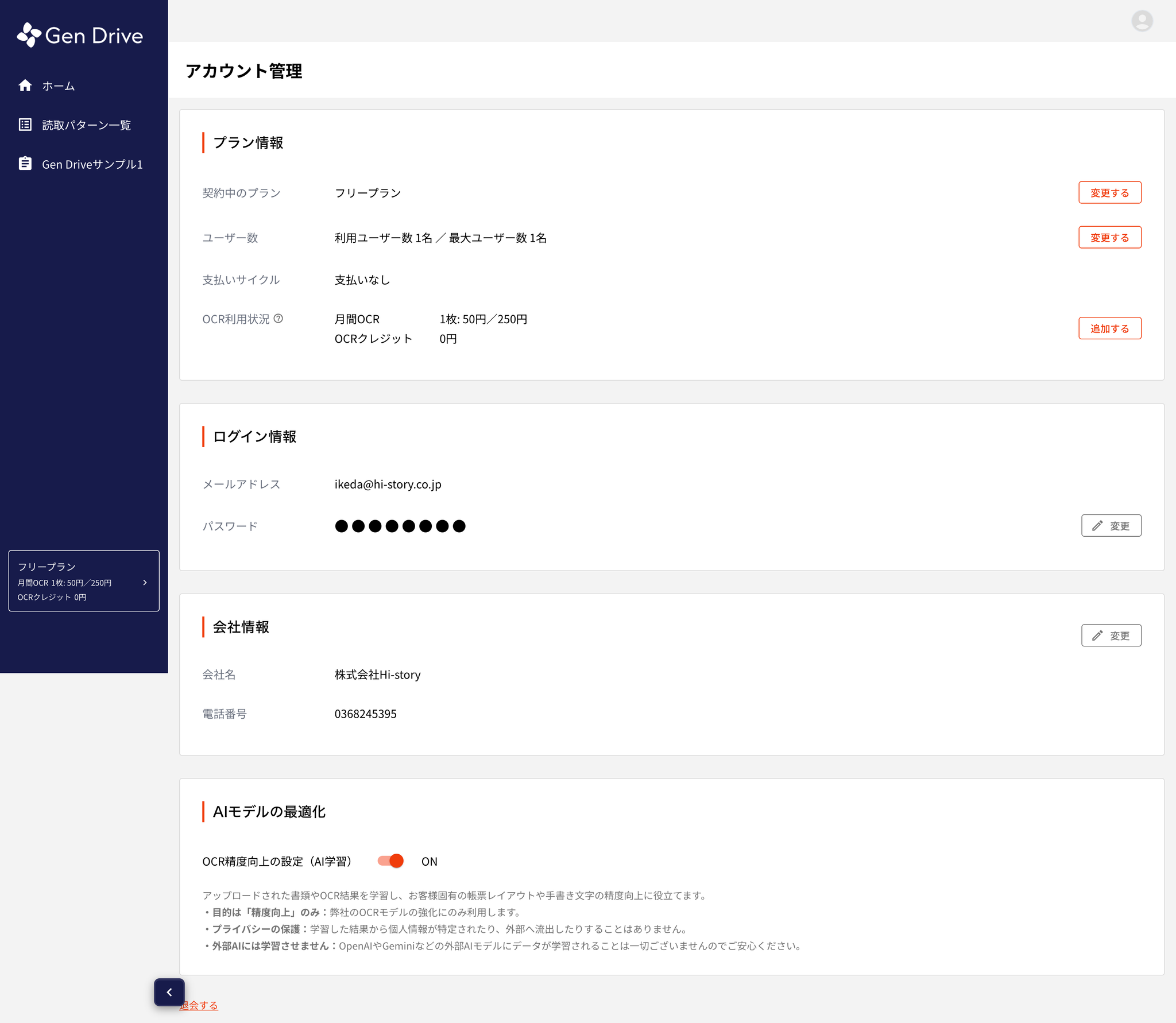
Task: Click pencil icon in 会社情報 section
Action: [x=1097, y=635]
